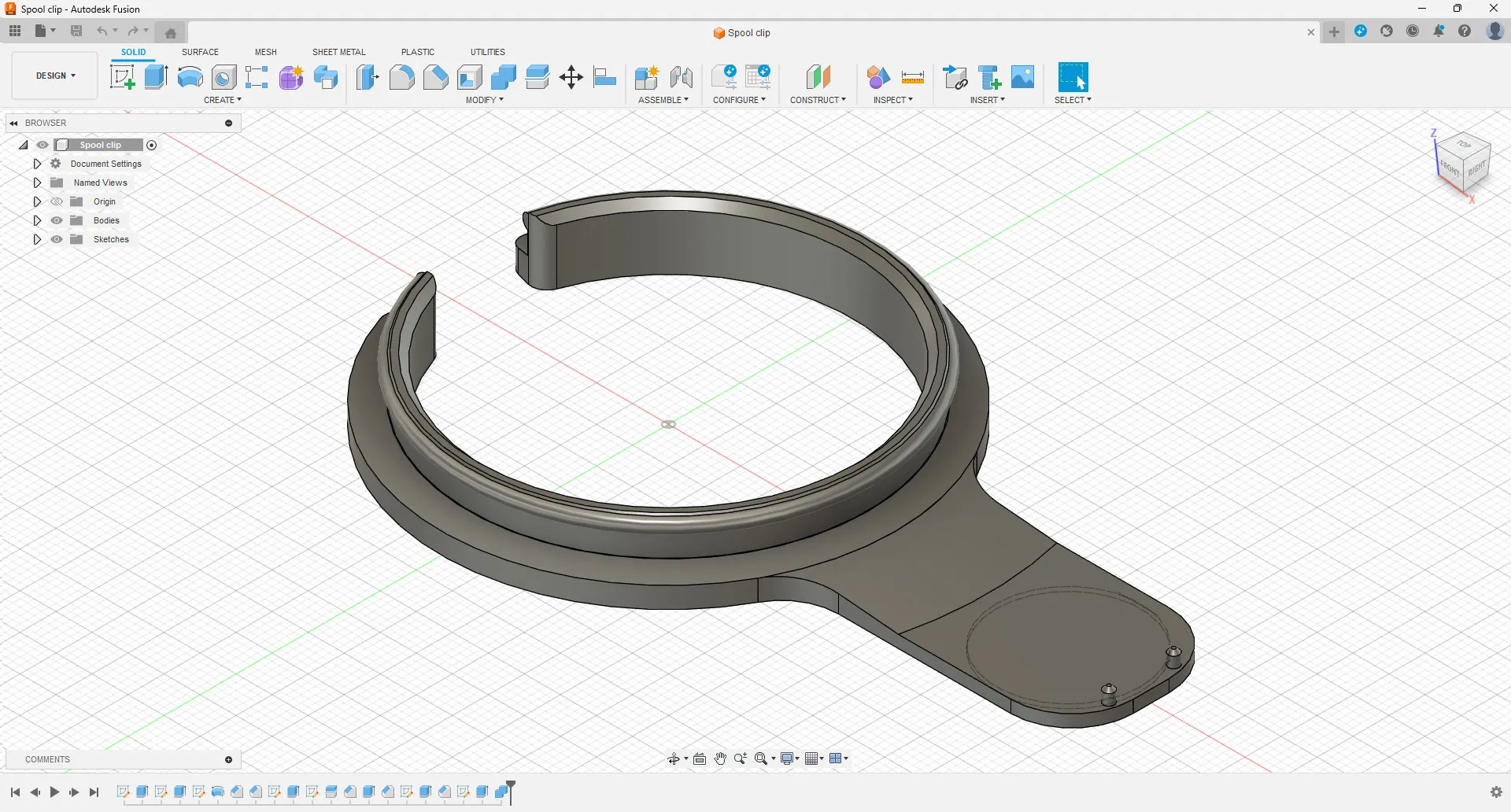
Task: Jump to end of design timeline
Action: pos(94,792)
